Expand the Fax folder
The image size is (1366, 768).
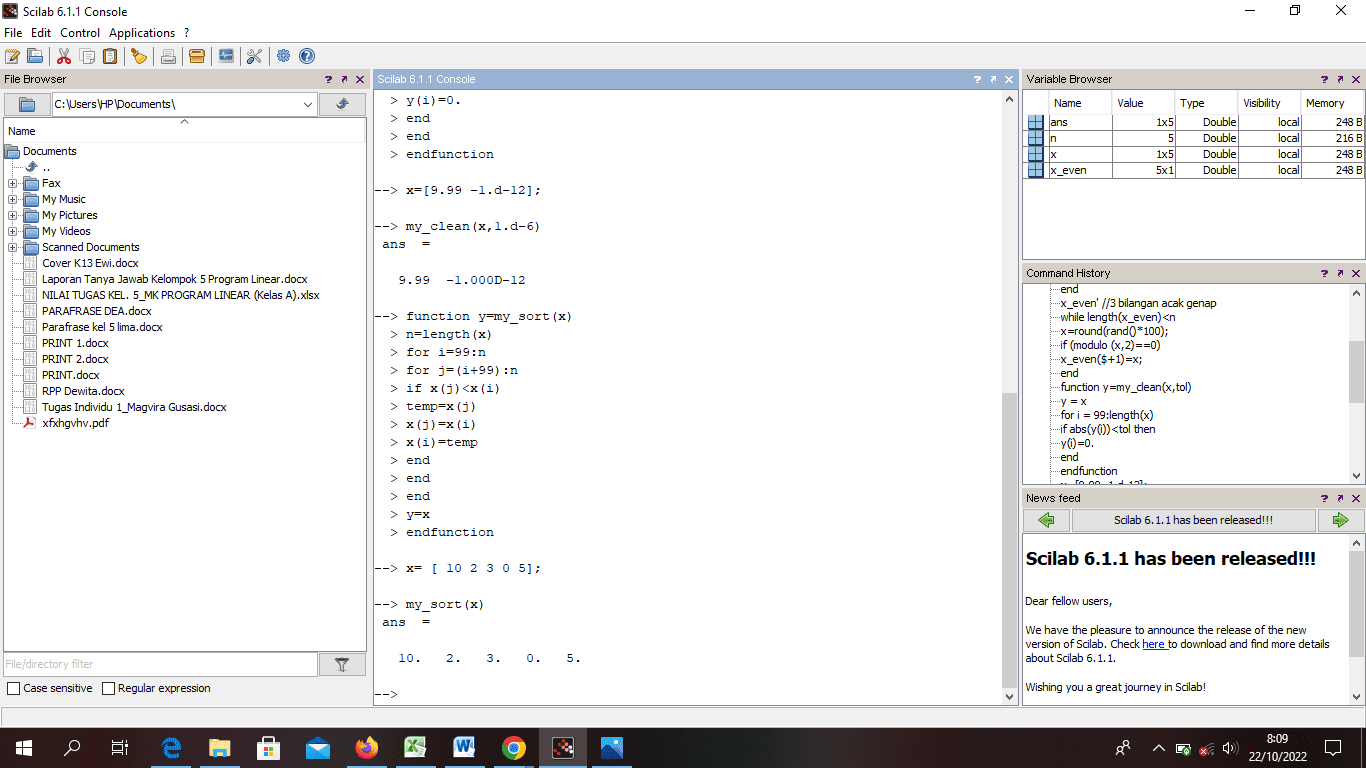12,184
